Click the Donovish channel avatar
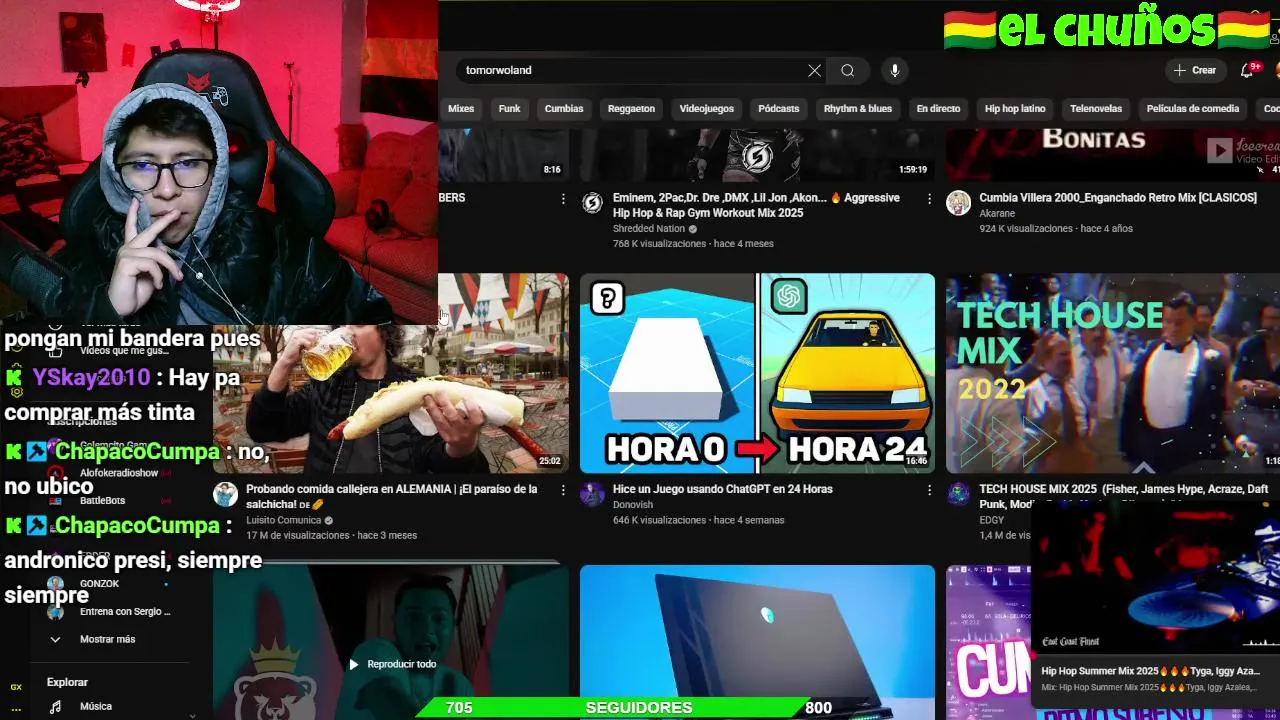 pos(592,494)
